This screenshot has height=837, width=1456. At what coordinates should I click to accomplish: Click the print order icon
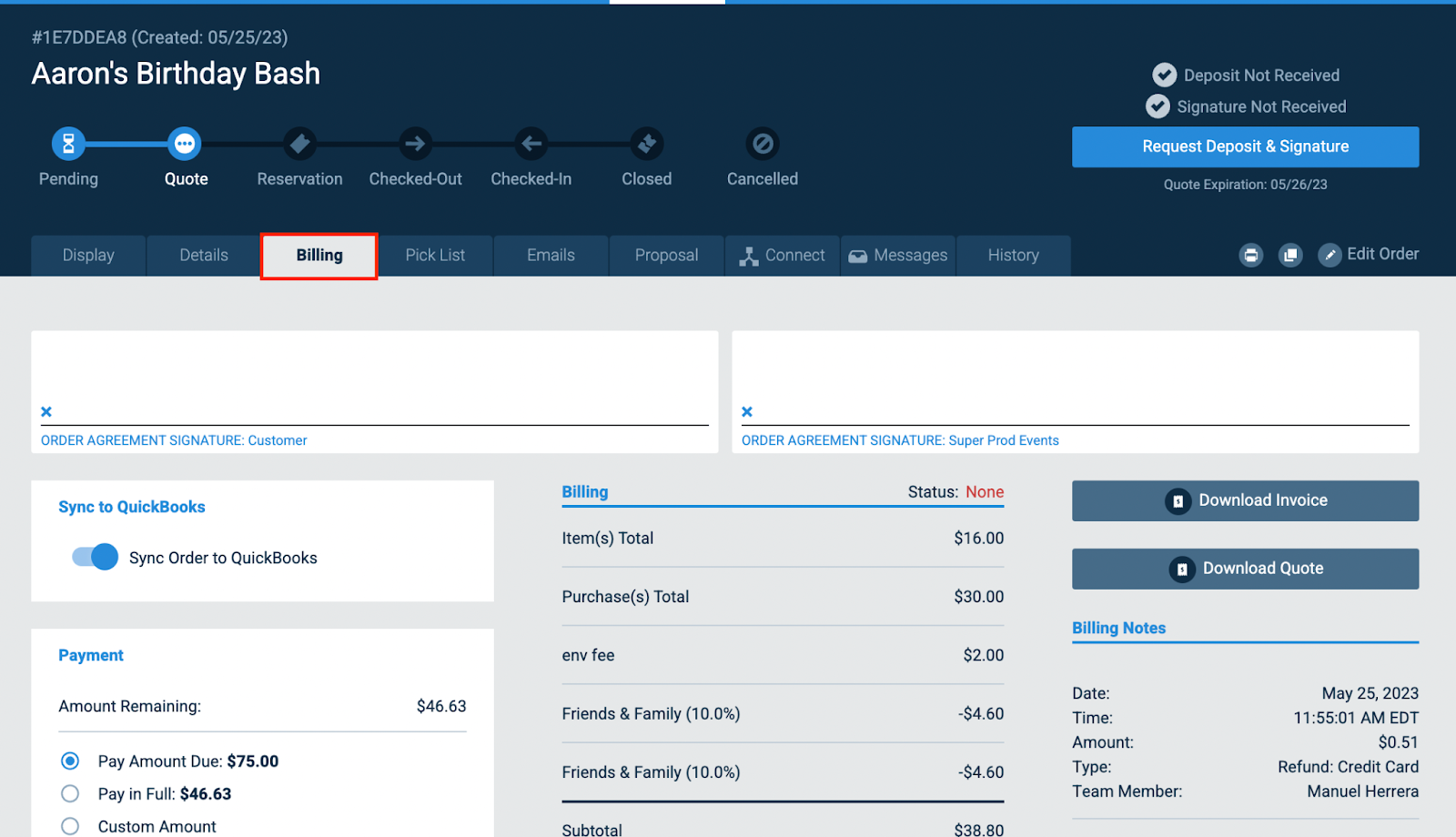pos(1251,255)
